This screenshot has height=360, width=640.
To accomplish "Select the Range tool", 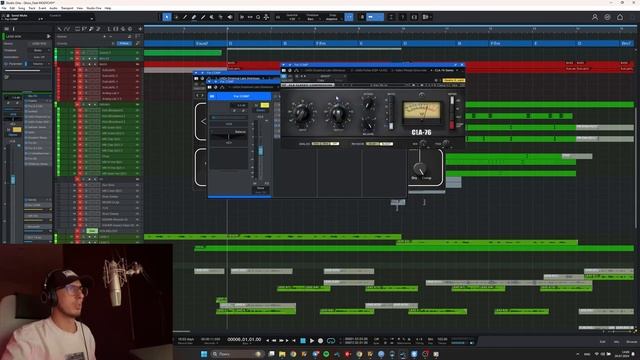I will click(176, 17).
